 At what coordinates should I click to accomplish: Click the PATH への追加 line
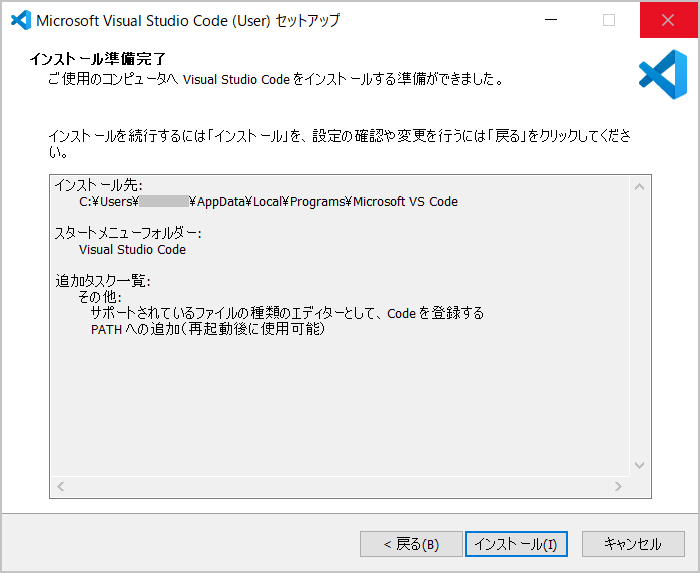coord(208,329)
